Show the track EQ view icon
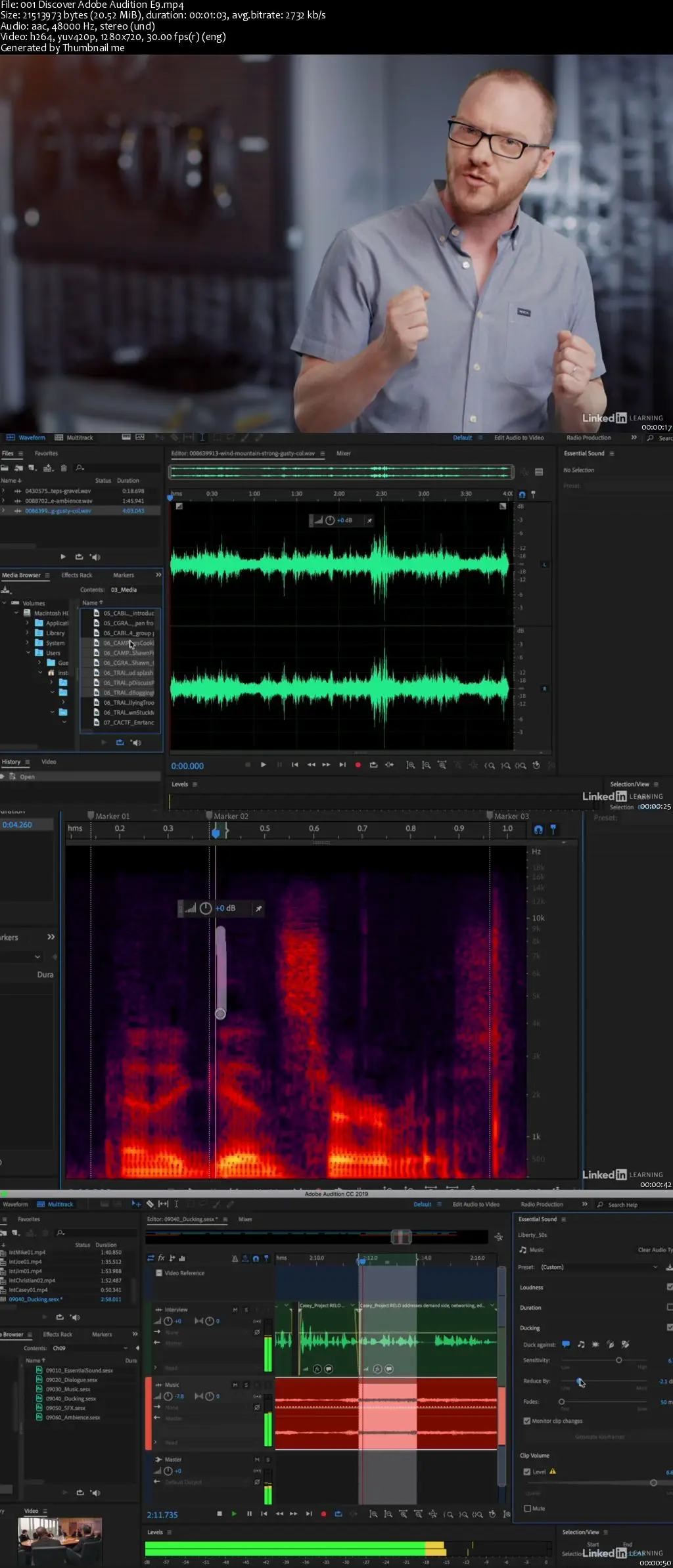673x1568 pixels. tap(182, 1258)
